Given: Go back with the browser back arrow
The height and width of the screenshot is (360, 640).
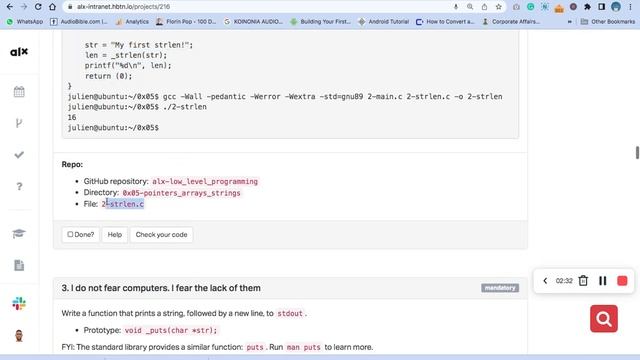Looking at the screenshot, I should point(9,7).
